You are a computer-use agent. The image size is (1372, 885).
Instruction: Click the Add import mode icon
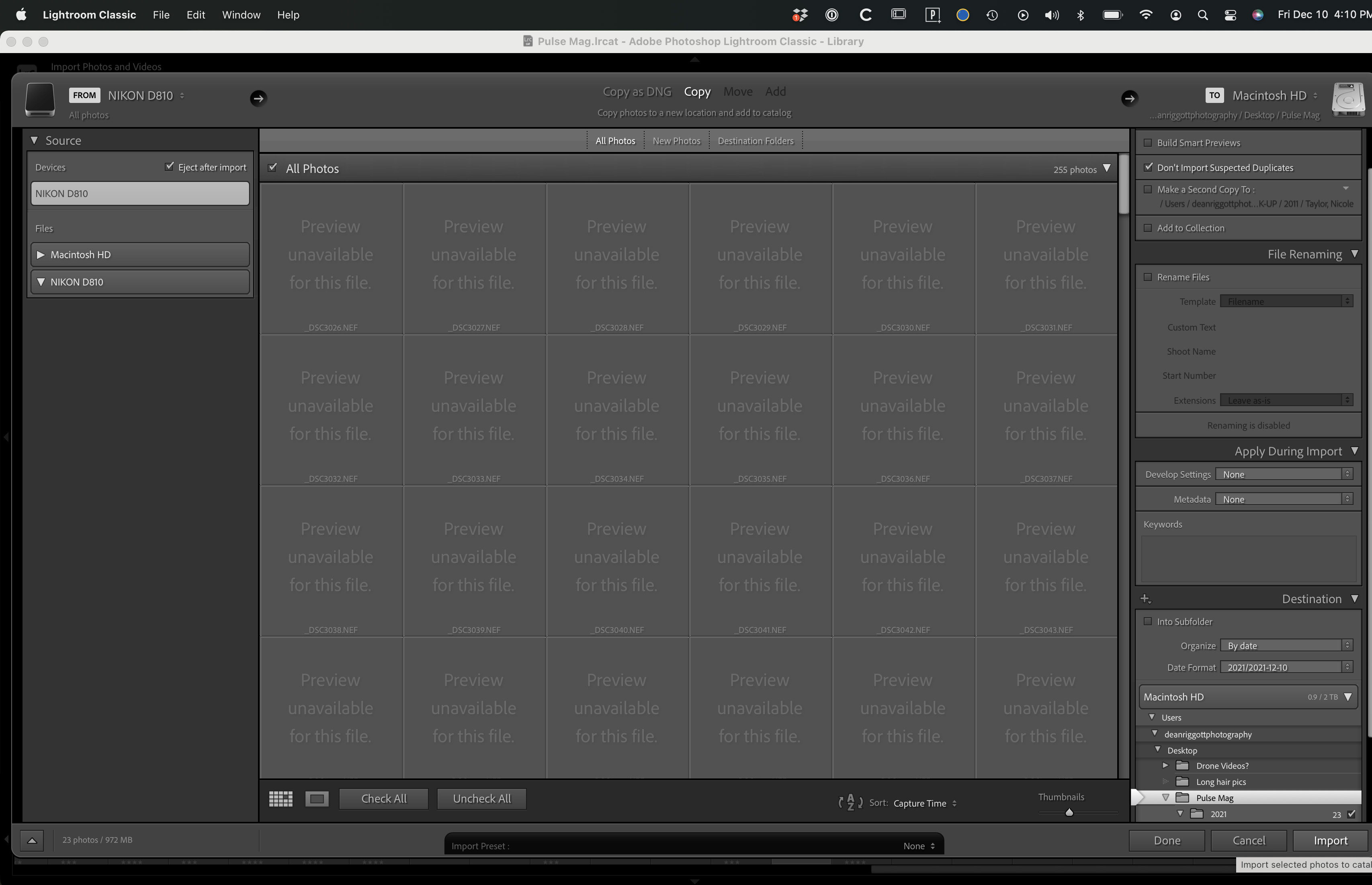coord(775,91)
